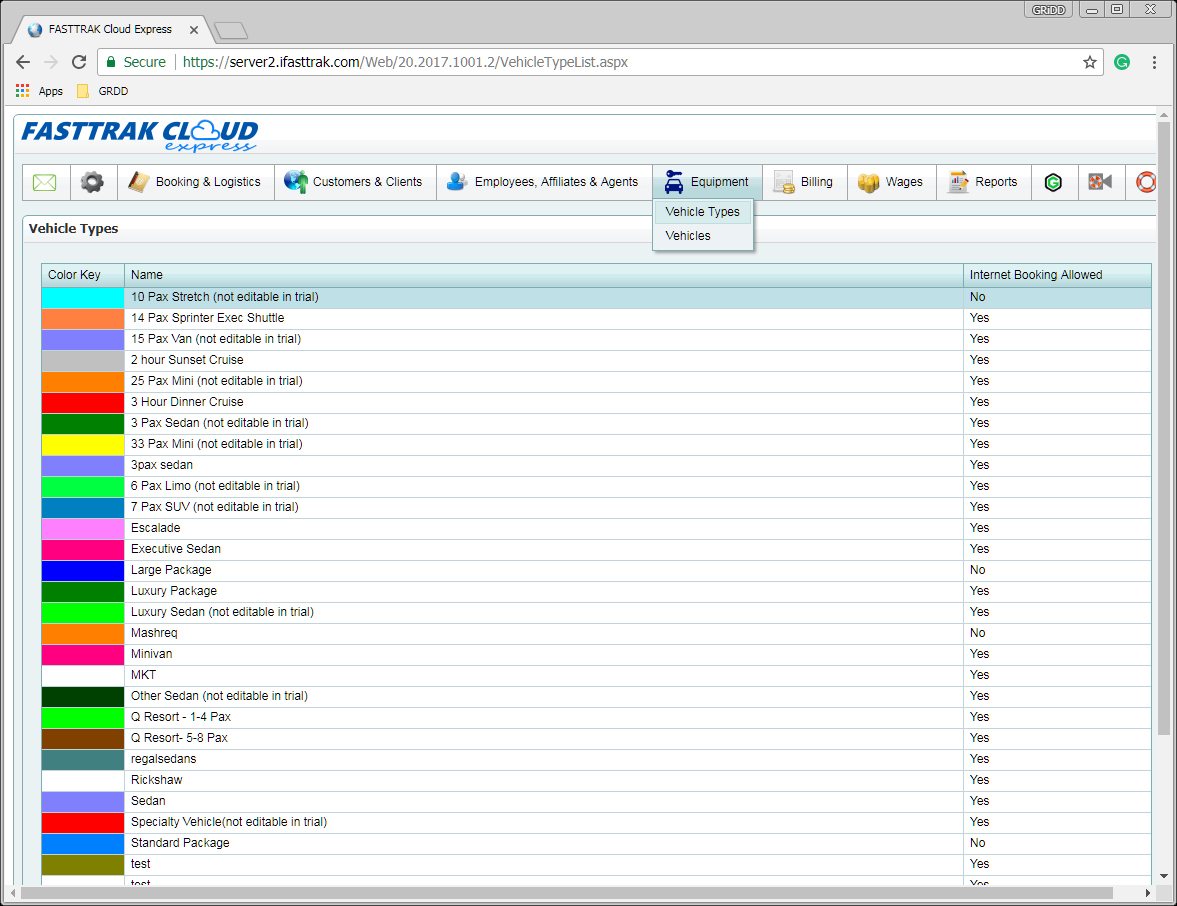
Task: Close the FASTTRAK Cloud Express tab
Action: 194,30
